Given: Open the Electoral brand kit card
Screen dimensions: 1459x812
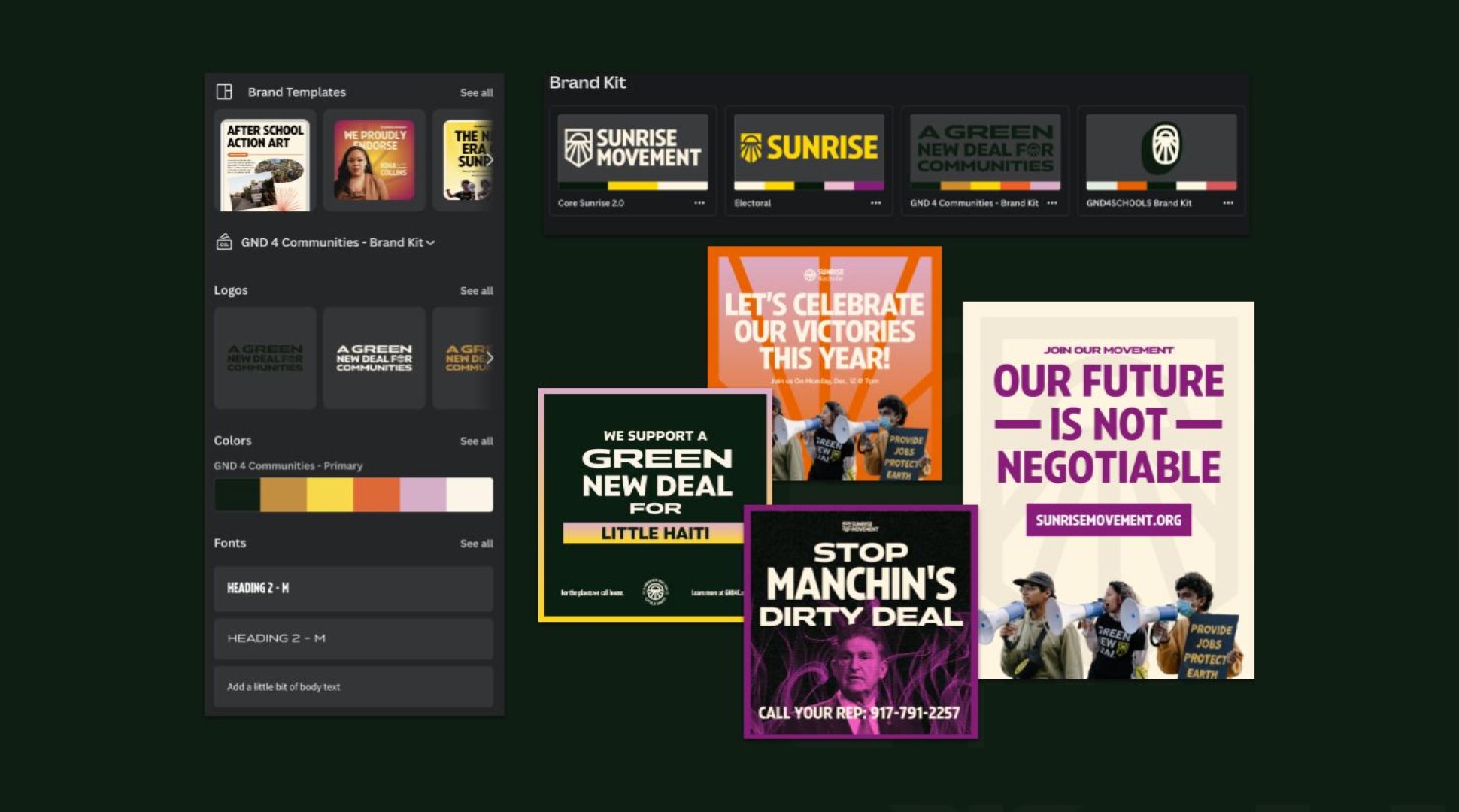Looking at the screenshot, I should point(808,160).
